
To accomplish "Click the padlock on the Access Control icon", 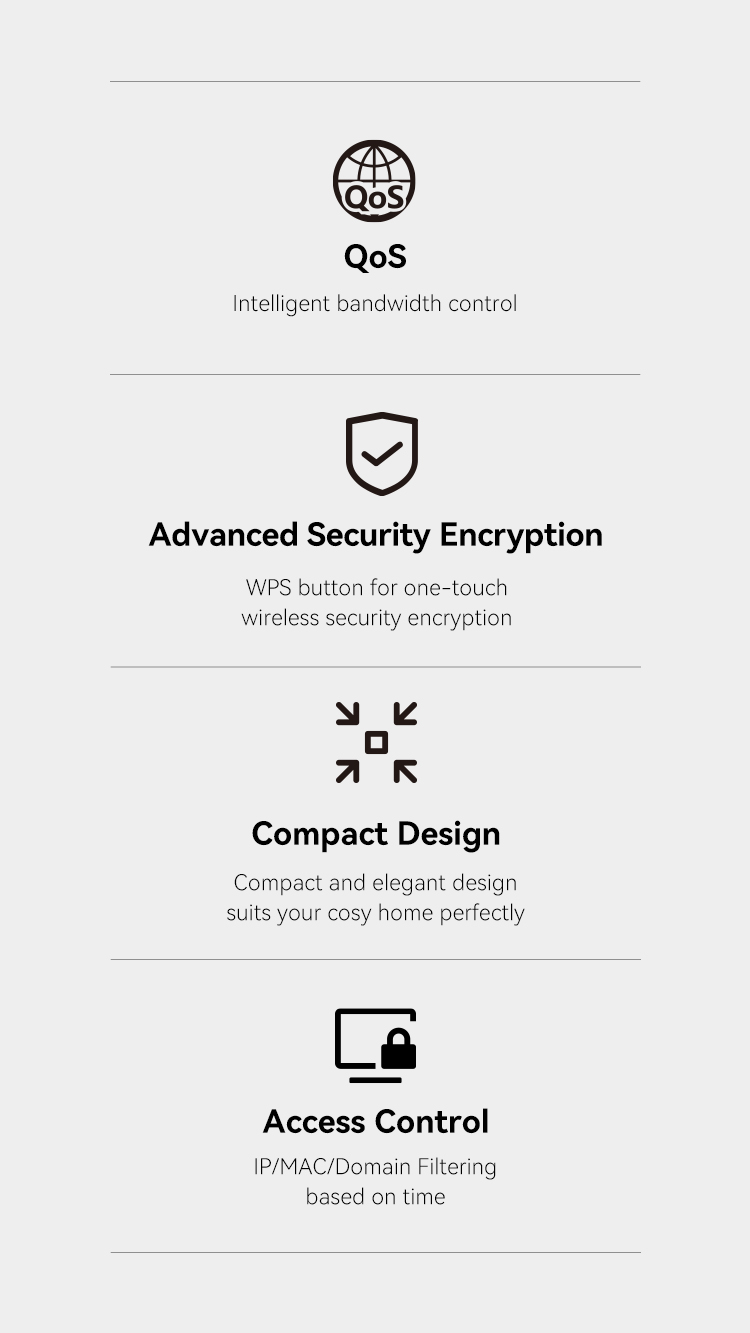I will (x=399, y=1050).
